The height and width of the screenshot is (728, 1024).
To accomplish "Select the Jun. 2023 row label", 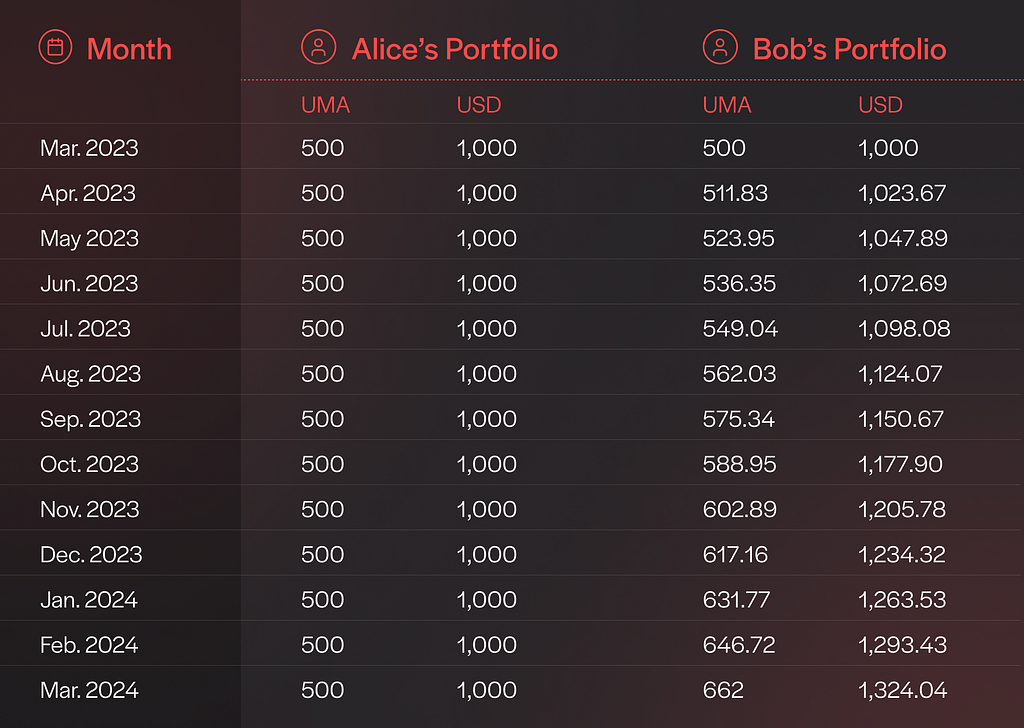I will pos(89,283).
